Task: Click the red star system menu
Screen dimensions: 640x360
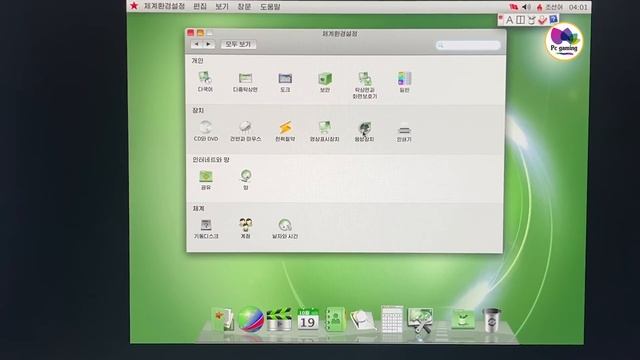Action: (134, 6)
